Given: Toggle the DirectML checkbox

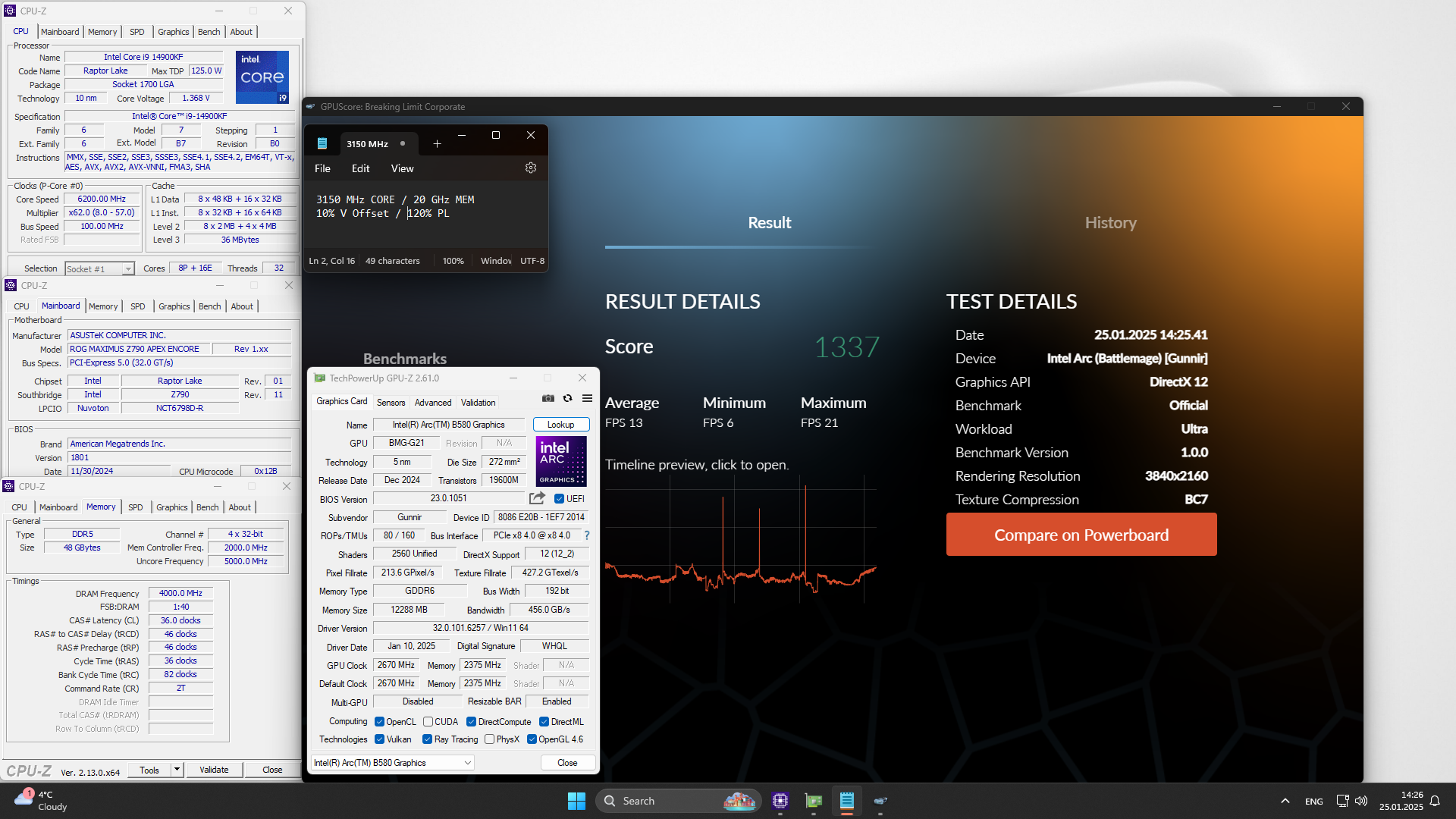Looking at the screenshot, I should point(544,721).
